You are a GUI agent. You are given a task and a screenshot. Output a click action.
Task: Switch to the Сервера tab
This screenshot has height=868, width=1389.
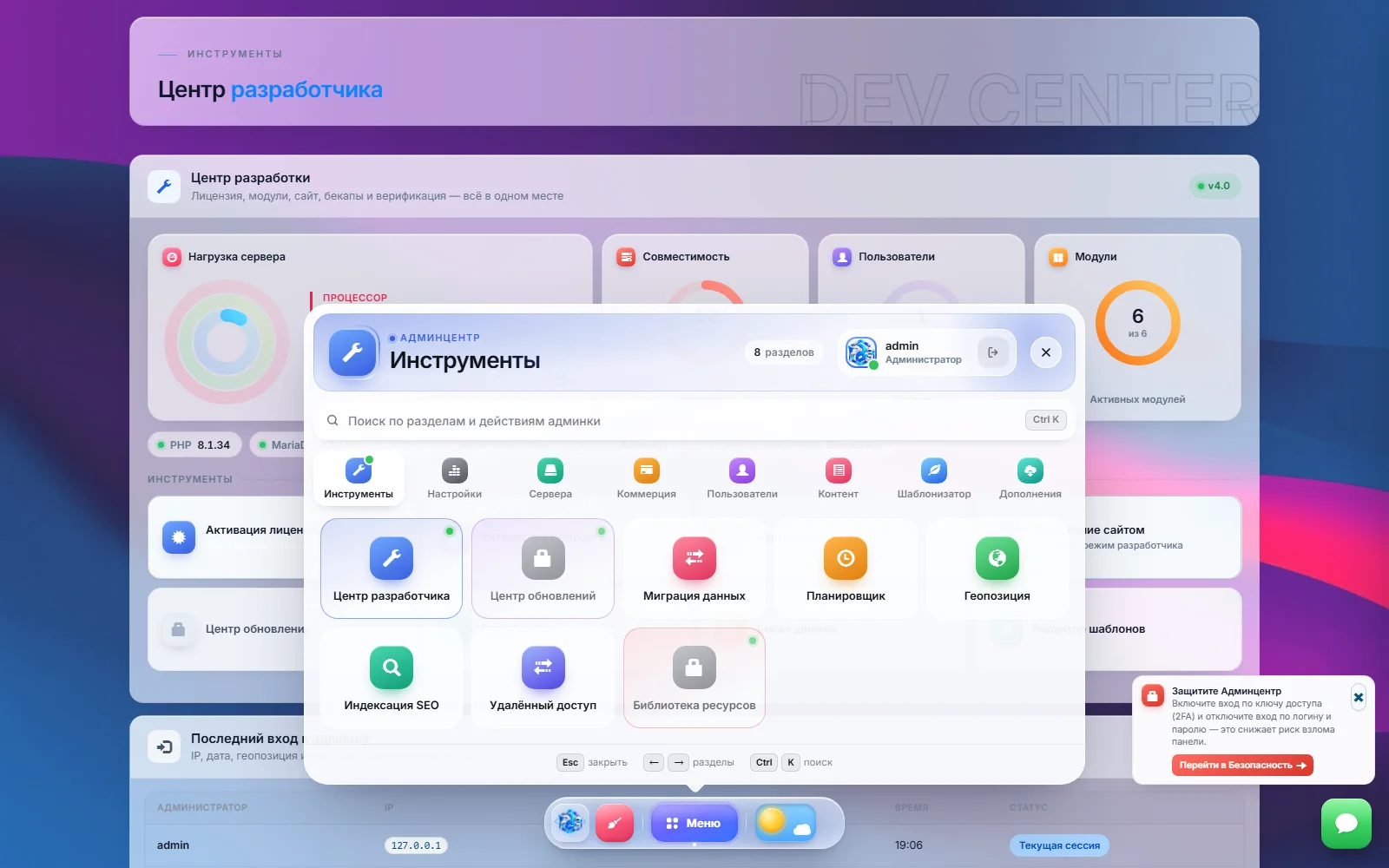click(550, 478)
